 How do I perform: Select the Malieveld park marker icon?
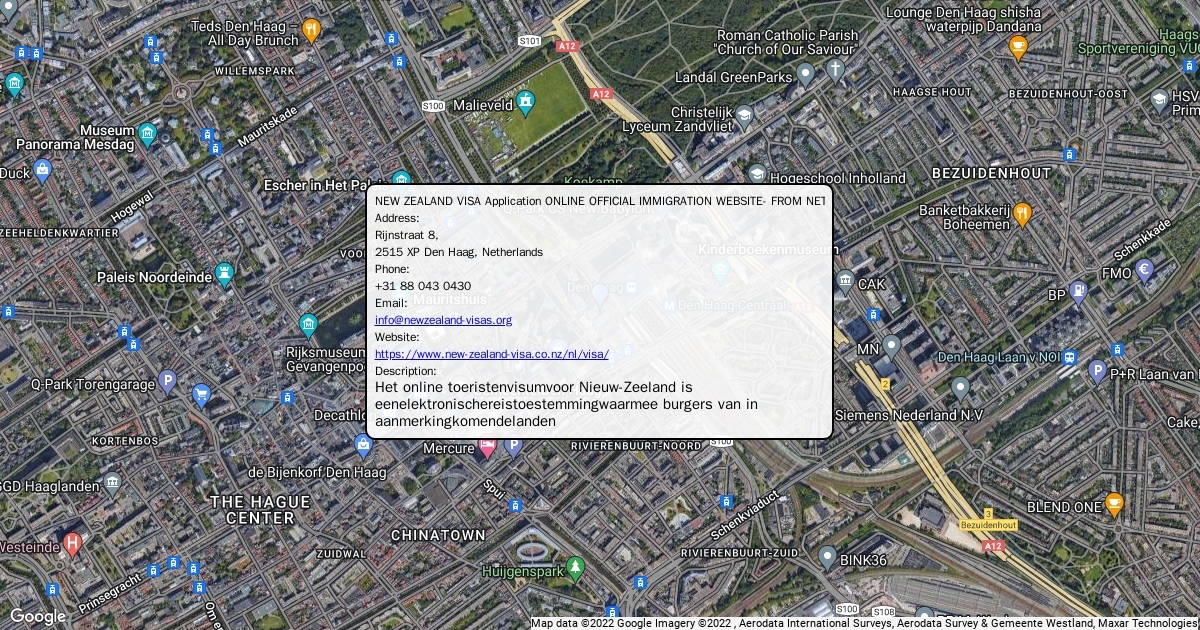coord(525,102)
